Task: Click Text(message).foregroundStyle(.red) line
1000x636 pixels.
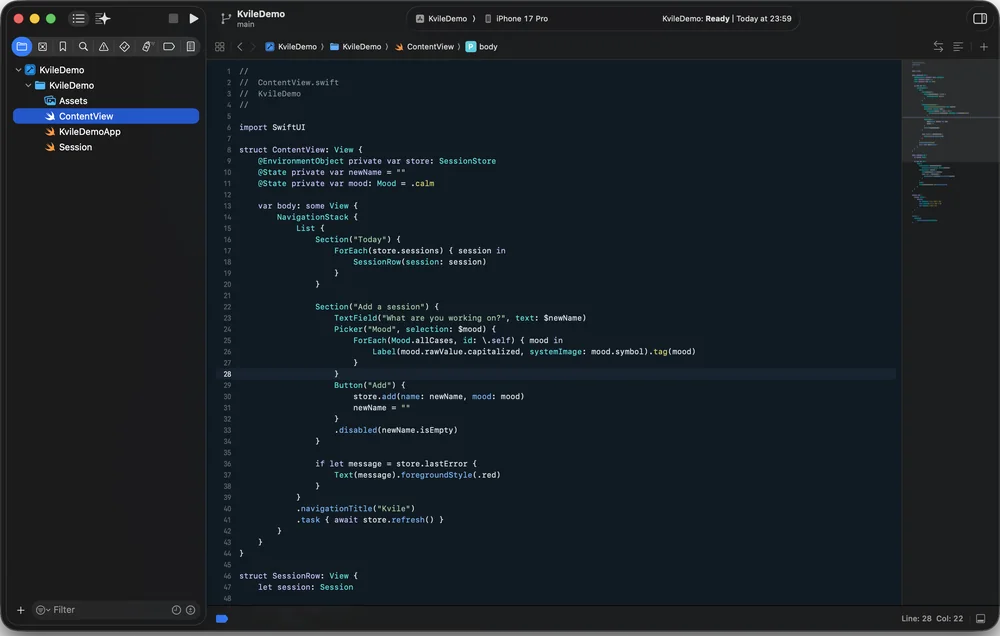Action: (417, 475)
